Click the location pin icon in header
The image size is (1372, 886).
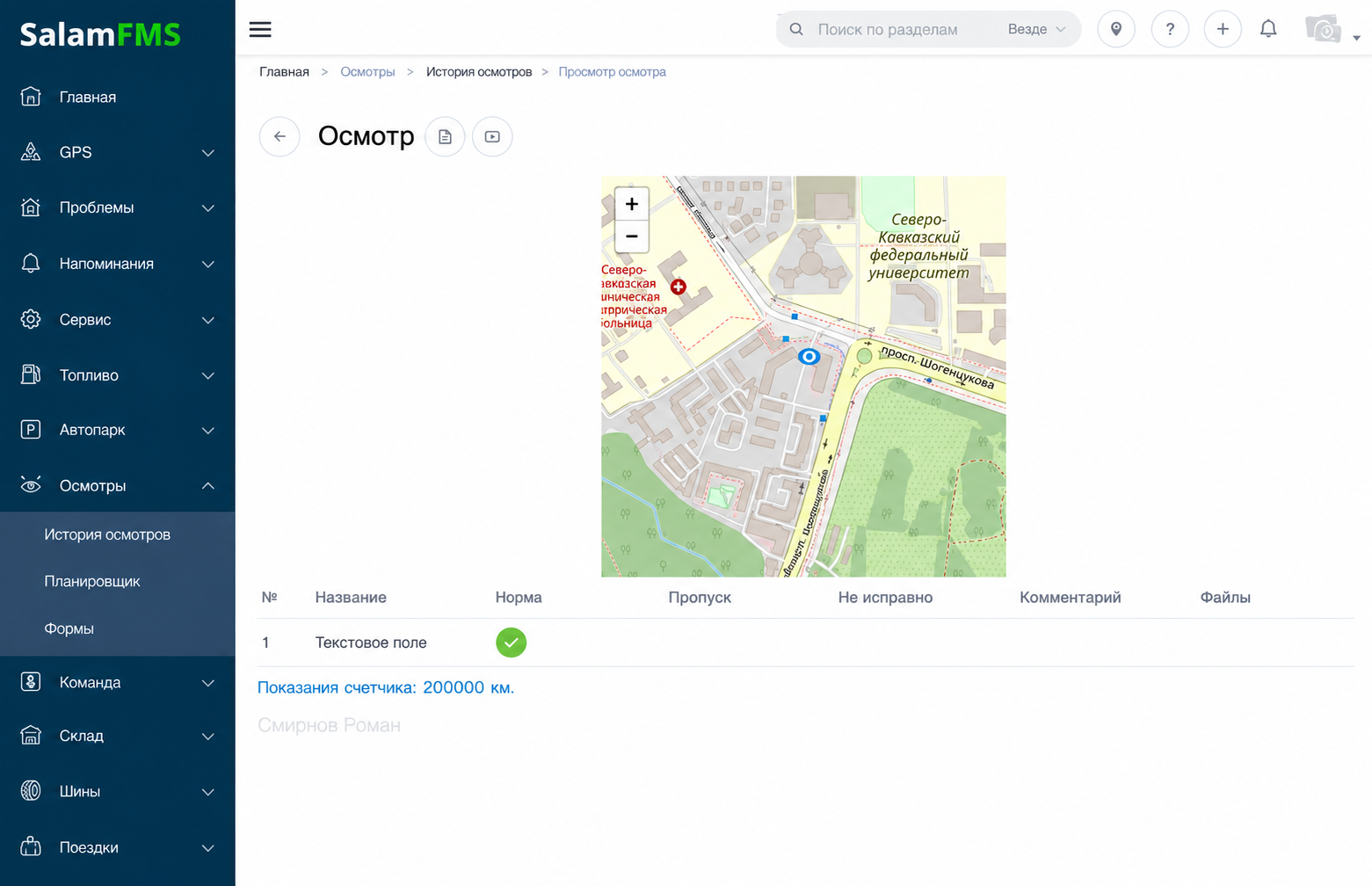pyautogui.click(x=1116, y=29)
